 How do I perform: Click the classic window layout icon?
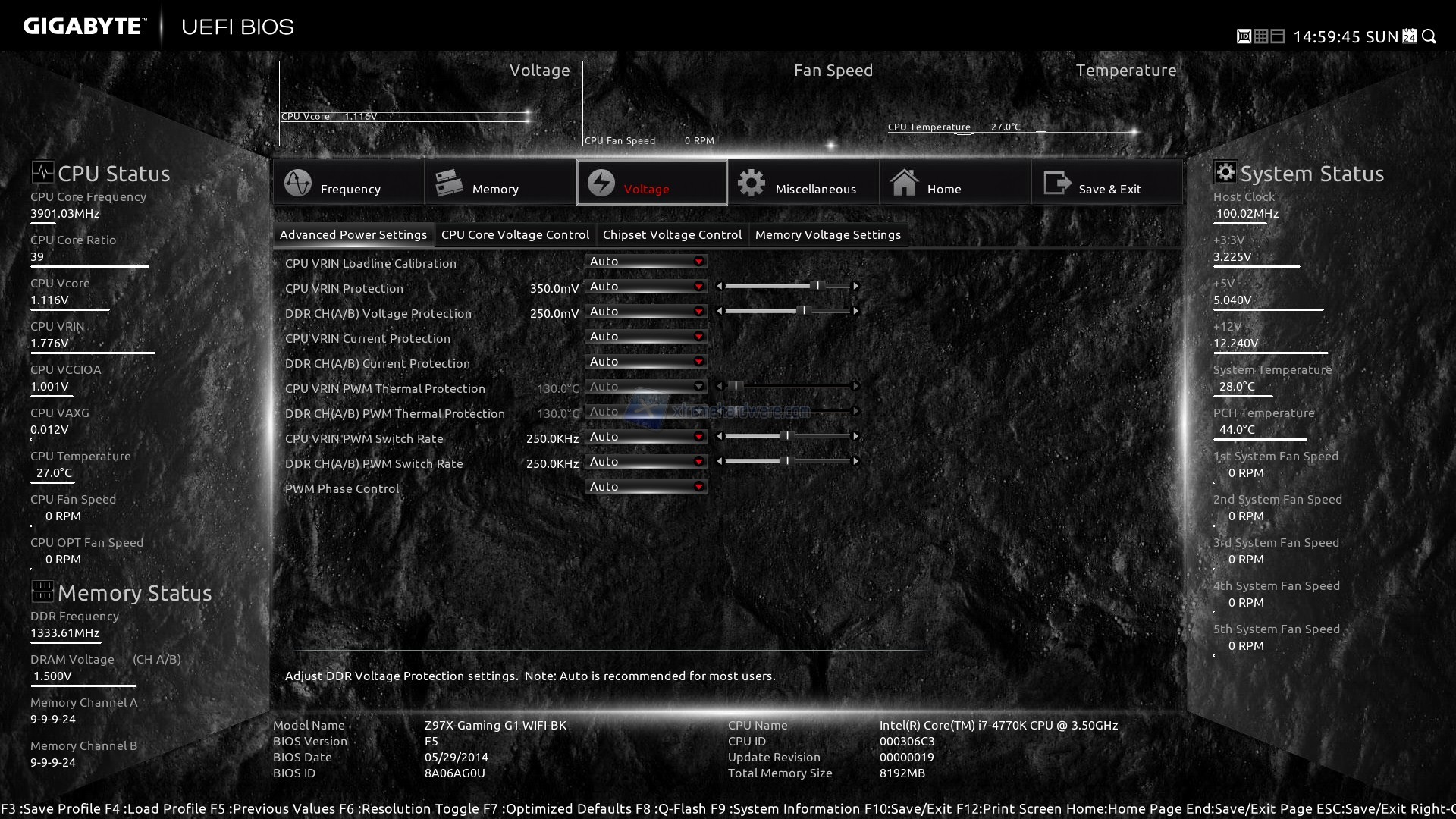point(1277,36)
